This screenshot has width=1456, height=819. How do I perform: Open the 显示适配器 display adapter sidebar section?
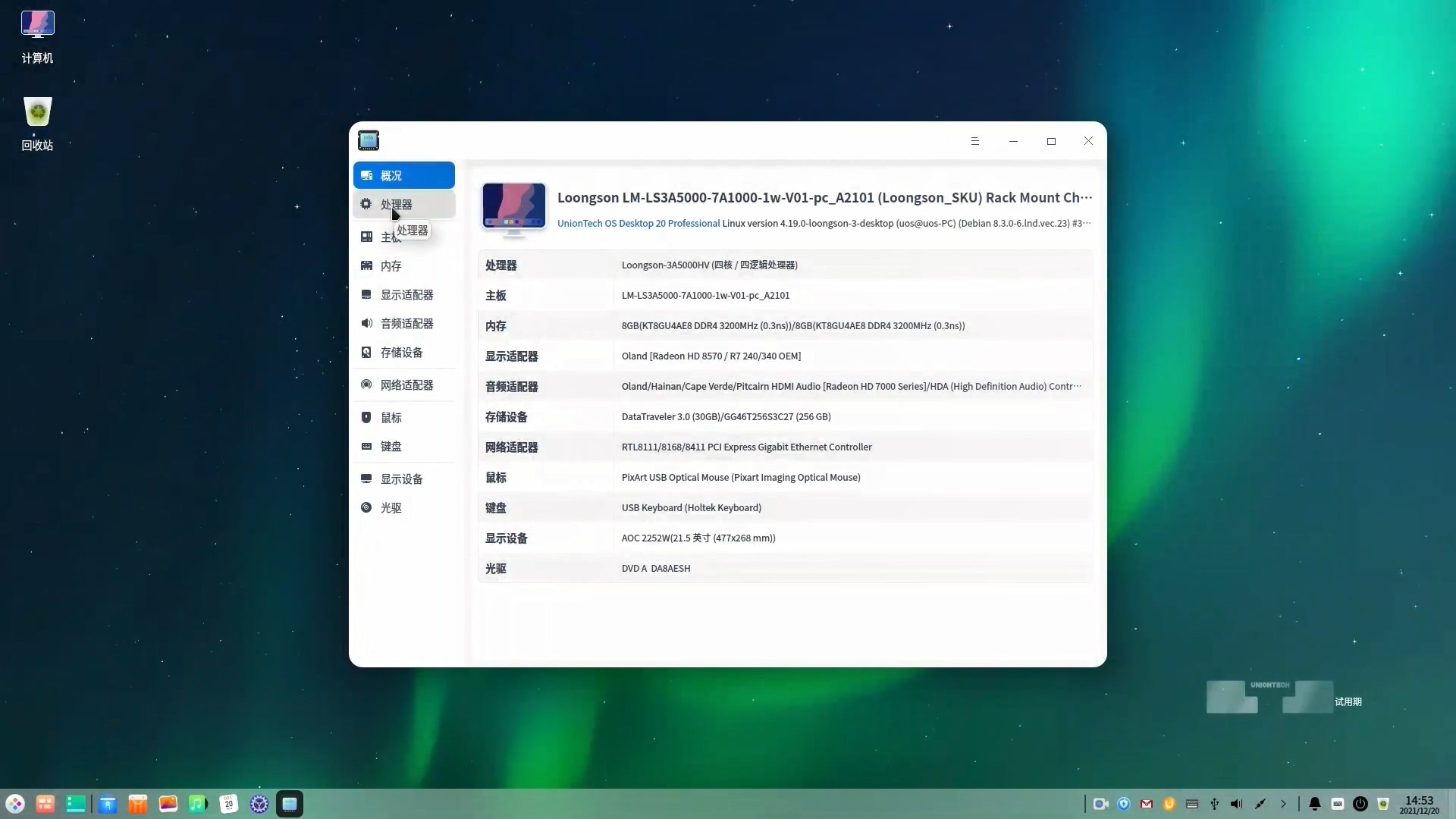tap(403, 295)
